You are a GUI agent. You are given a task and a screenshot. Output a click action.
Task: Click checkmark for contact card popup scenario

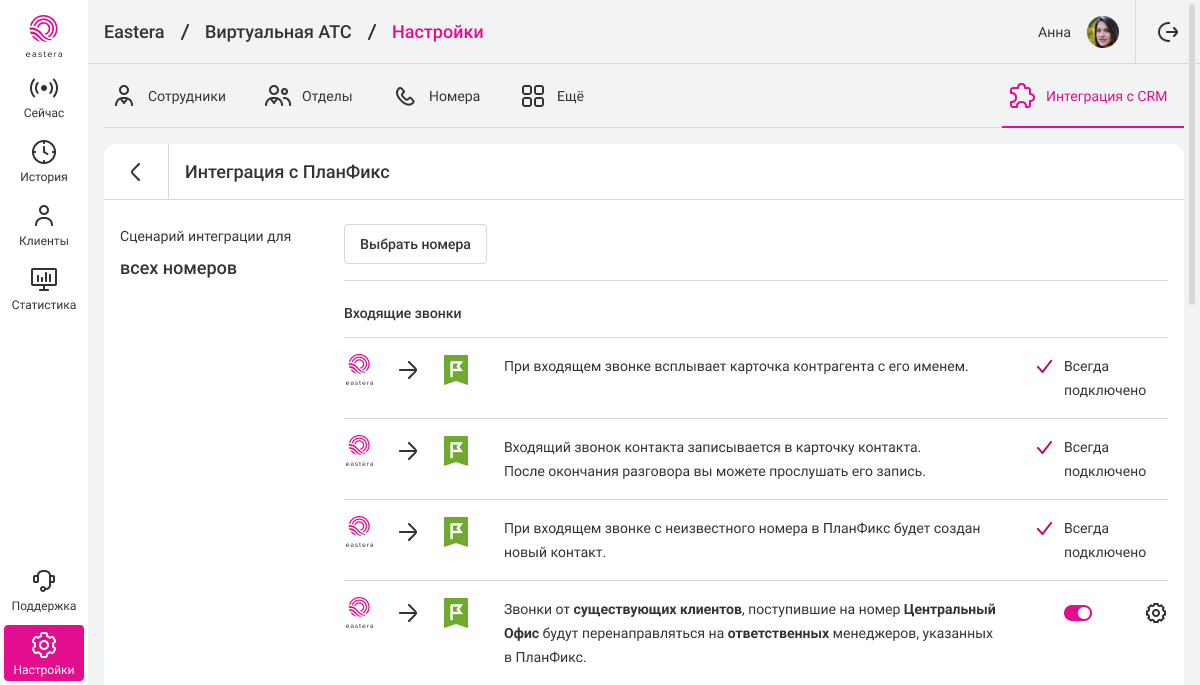1045,367
